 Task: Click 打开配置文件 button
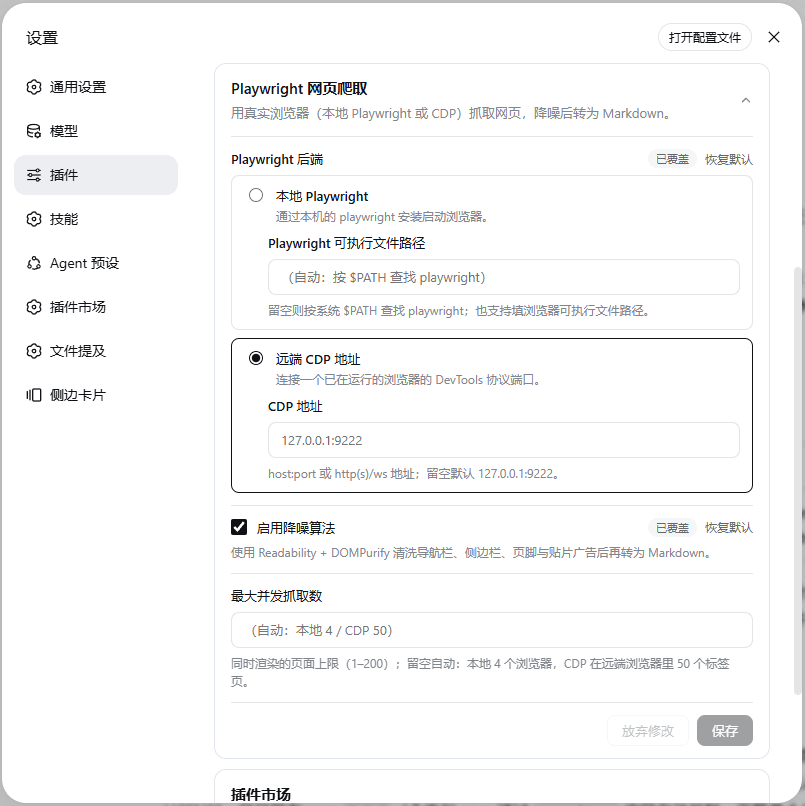(x=705, y=38)
